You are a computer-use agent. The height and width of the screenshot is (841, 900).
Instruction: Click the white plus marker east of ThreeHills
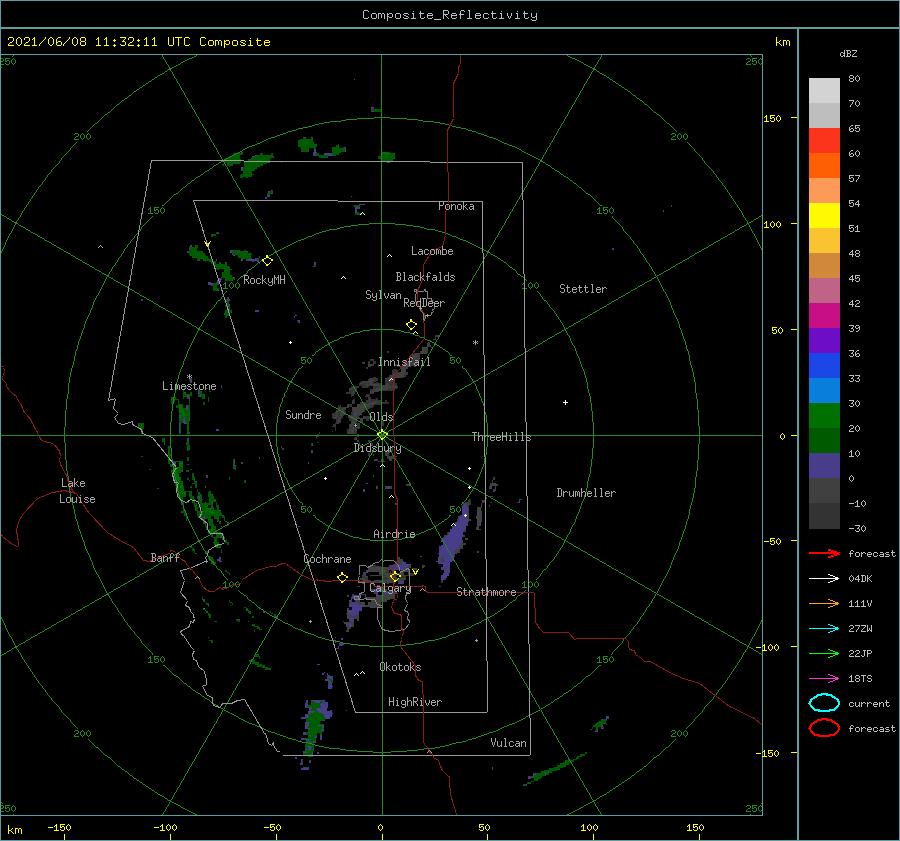pos(565,402)
